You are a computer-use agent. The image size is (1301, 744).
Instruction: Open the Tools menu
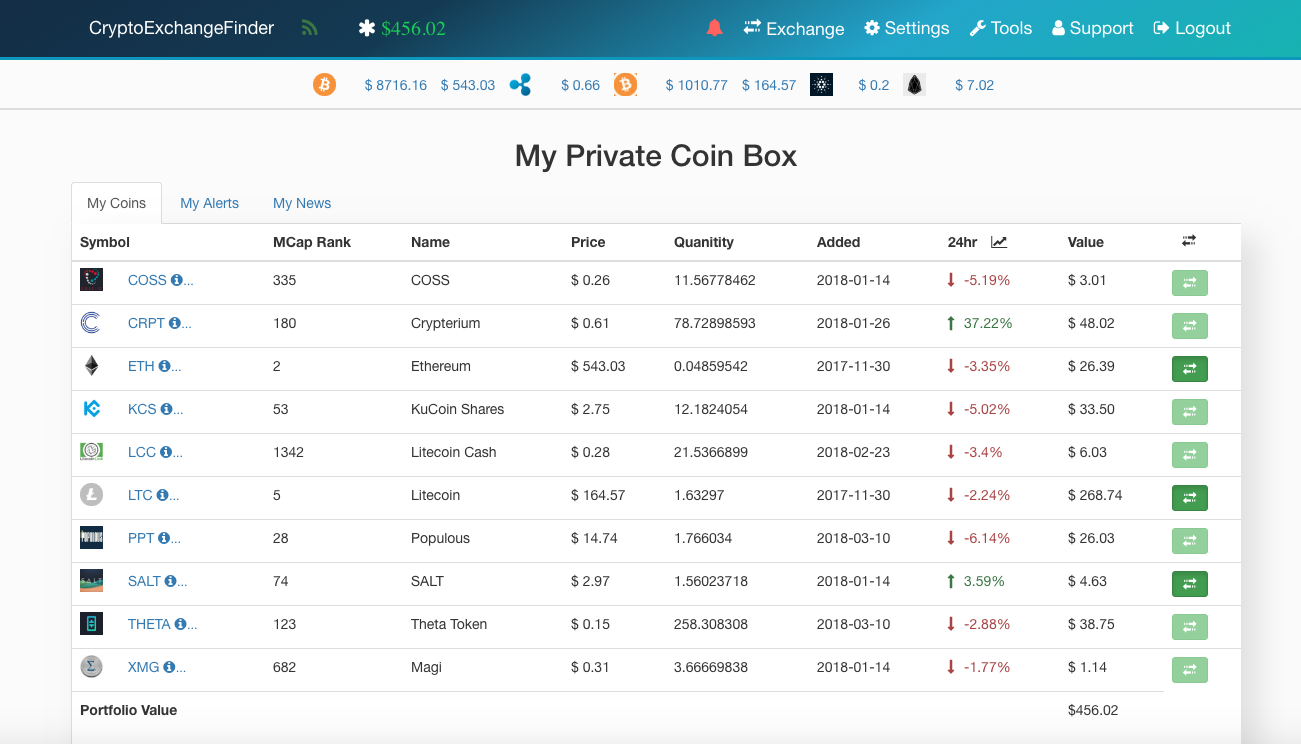[x=1001, y=28]
